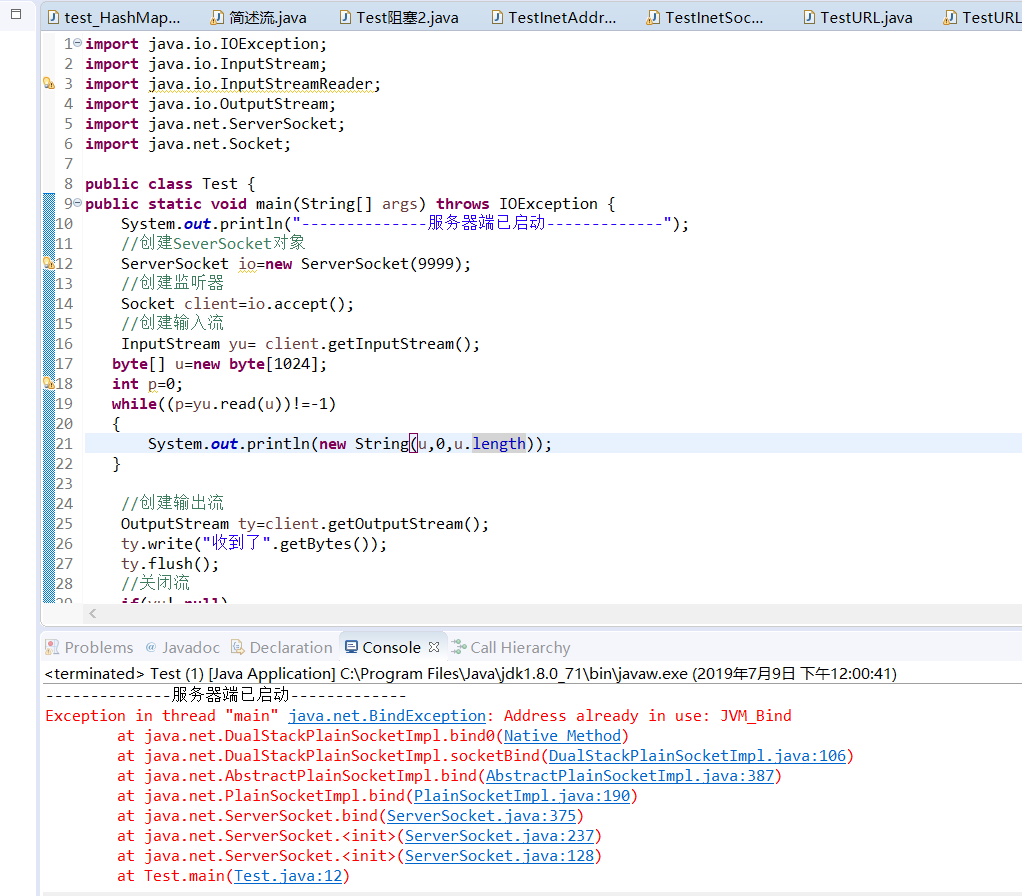Click the Javadoc @ icon

pyautogui.click(x=151, y=647)
